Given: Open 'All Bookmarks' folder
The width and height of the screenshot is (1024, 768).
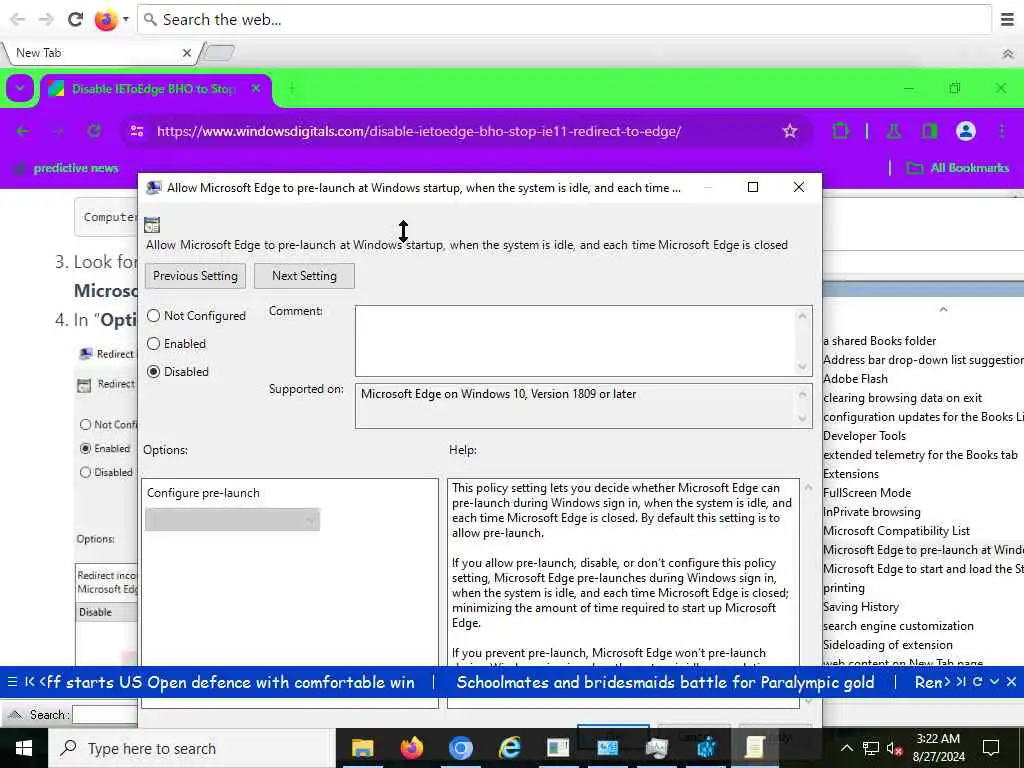Looking at the screenshot, I should (958, 168).
